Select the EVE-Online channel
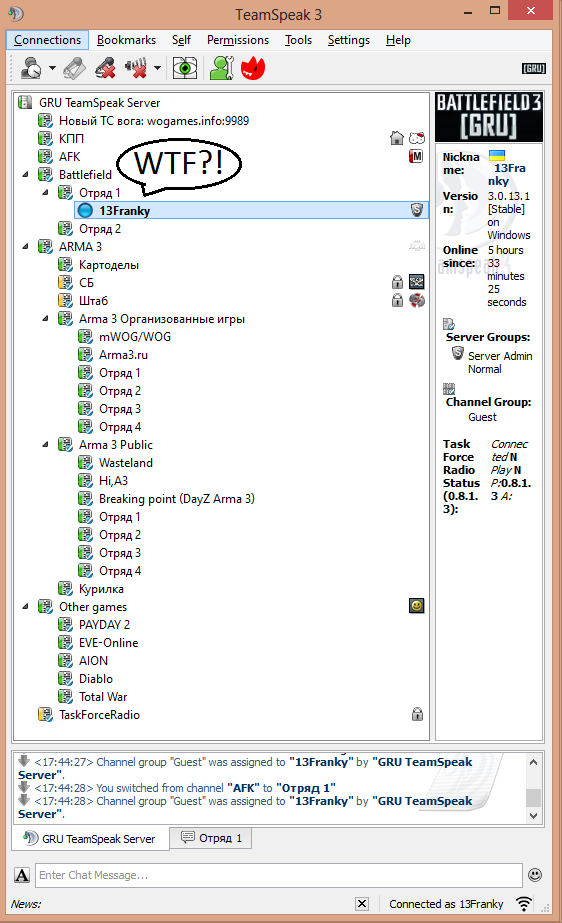The height and width of the screenshot is (923, 562). [109, 643]
